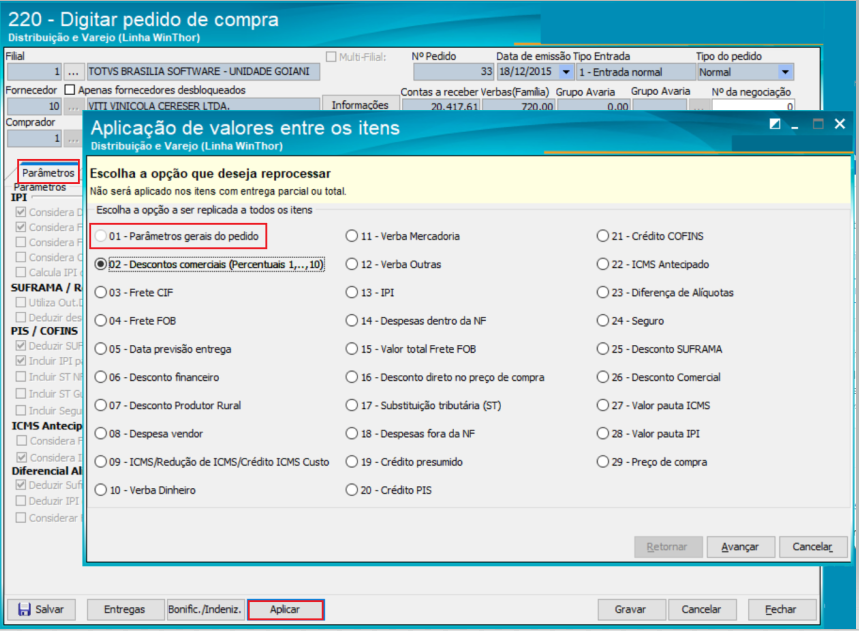The height and width of the screenshot is (631, 859).
Task: Click Cancelar in the main order window
Action: point(701,609)
